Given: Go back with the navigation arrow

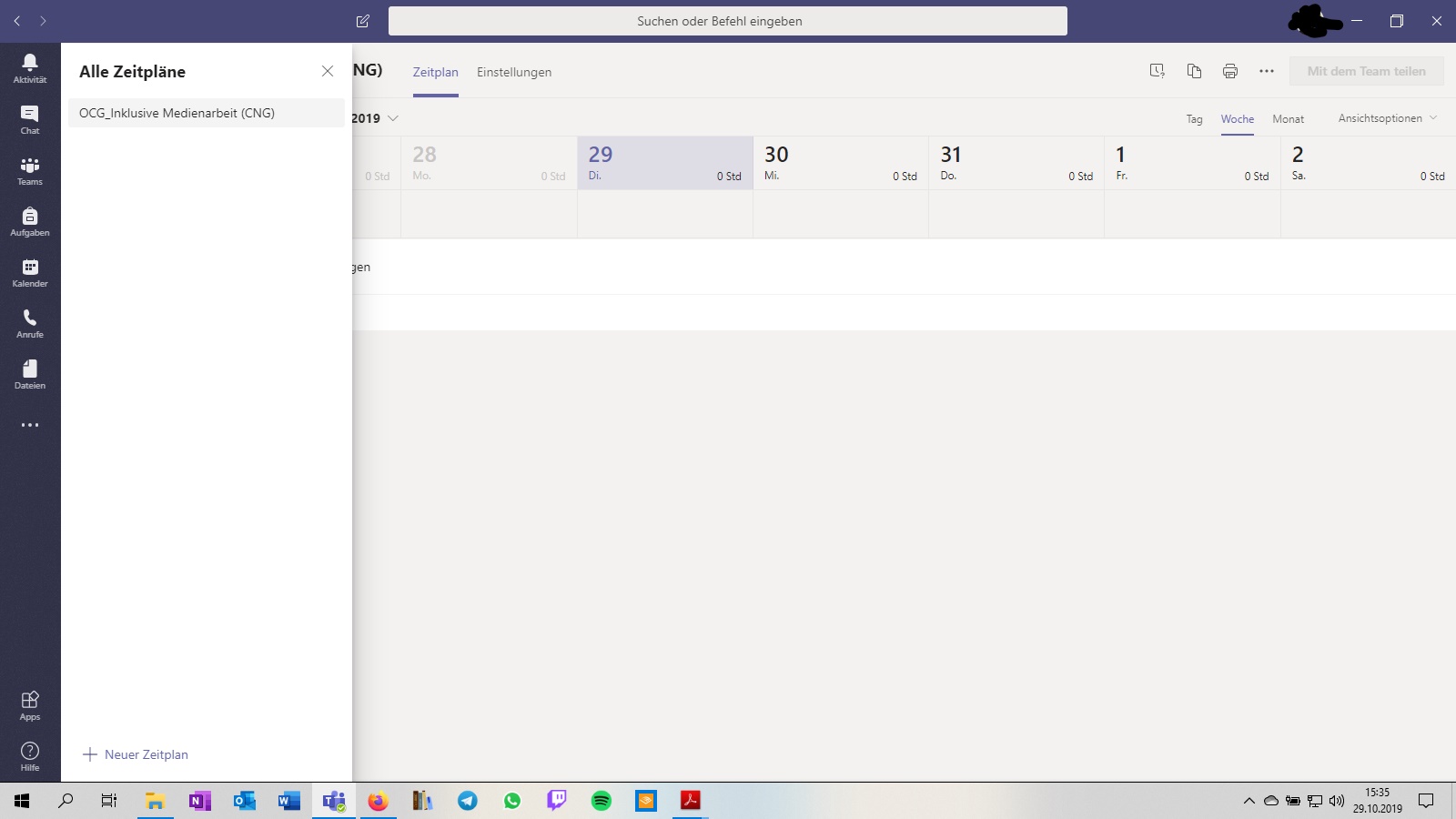Looking at the screenshot, I should (x=17, y=21).
